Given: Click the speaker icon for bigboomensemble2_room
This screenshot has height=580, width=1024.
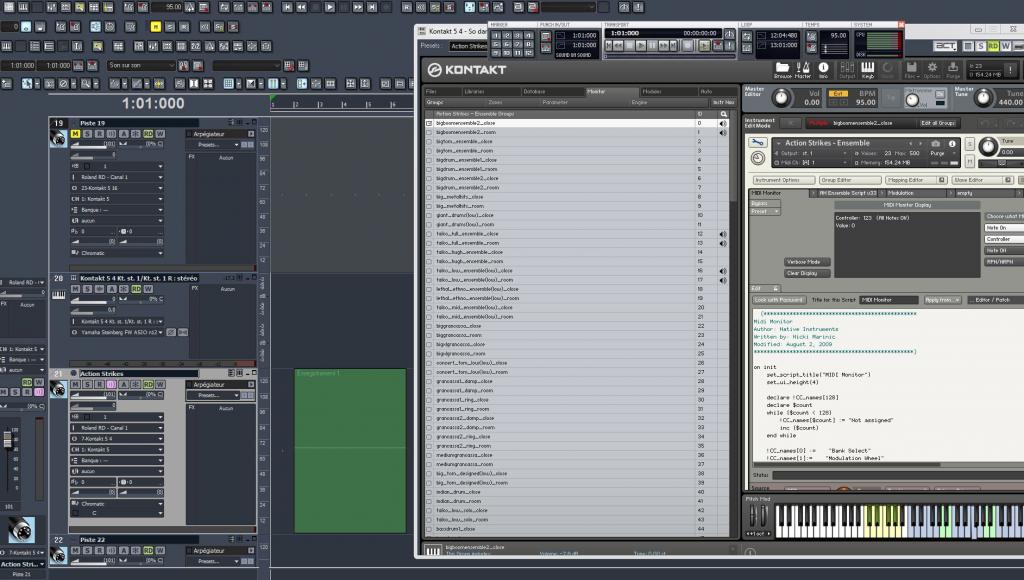Looking at the screenshot, I should click(724, 133).
